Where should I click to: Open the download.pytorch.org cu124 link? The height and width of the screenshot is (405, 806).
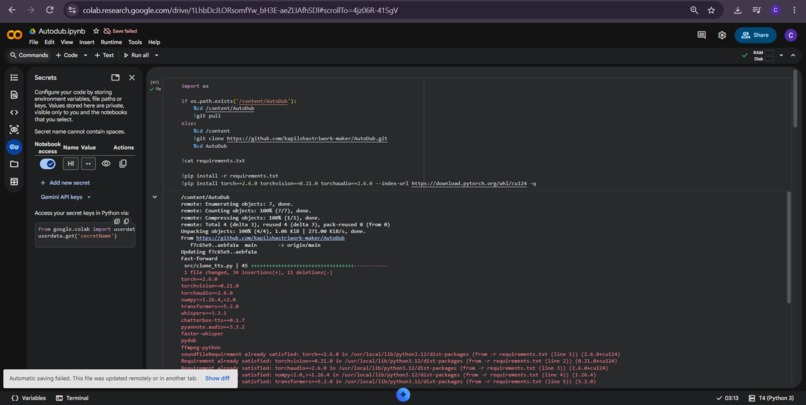click(469, 183)
